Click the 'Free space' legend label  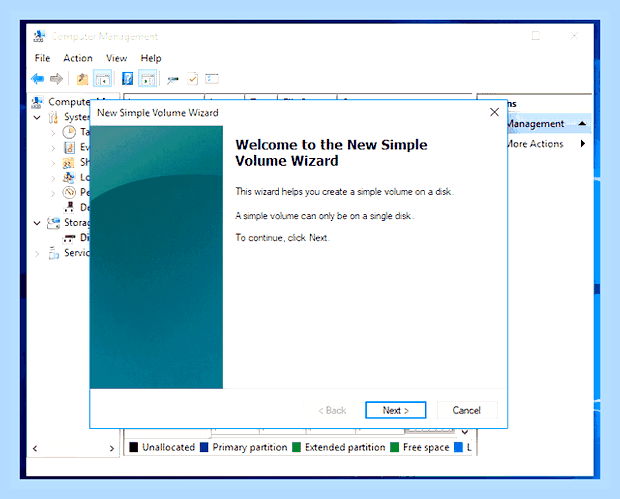click(x=426, y=447)
